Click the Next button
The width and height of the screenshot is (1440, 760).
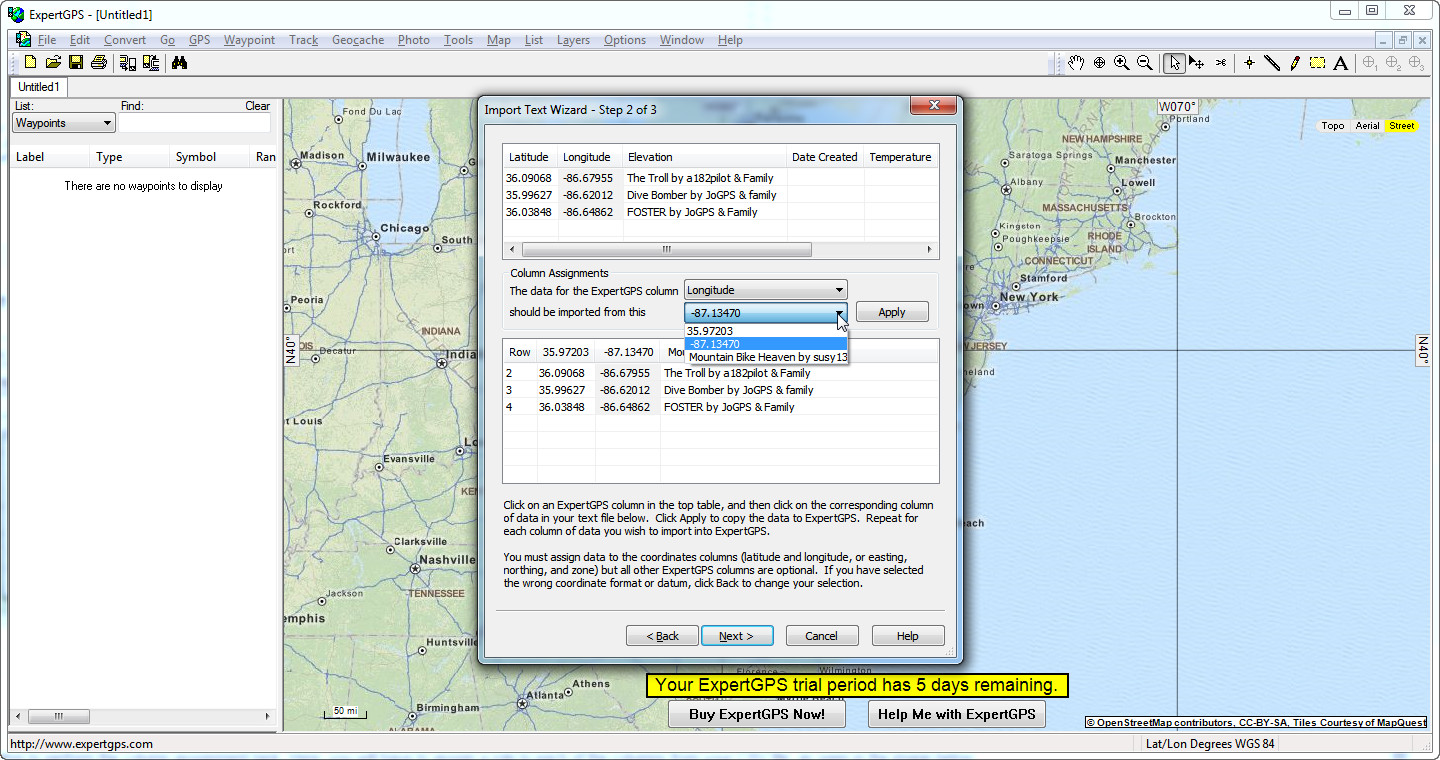737,636
